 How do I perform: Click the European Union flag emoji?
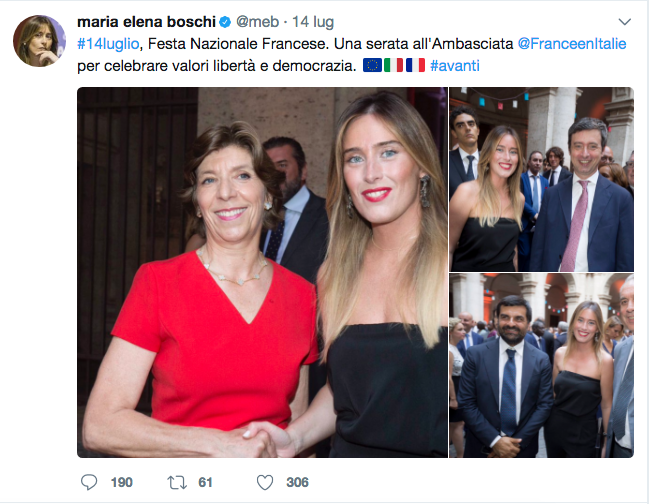coord(372,66)
